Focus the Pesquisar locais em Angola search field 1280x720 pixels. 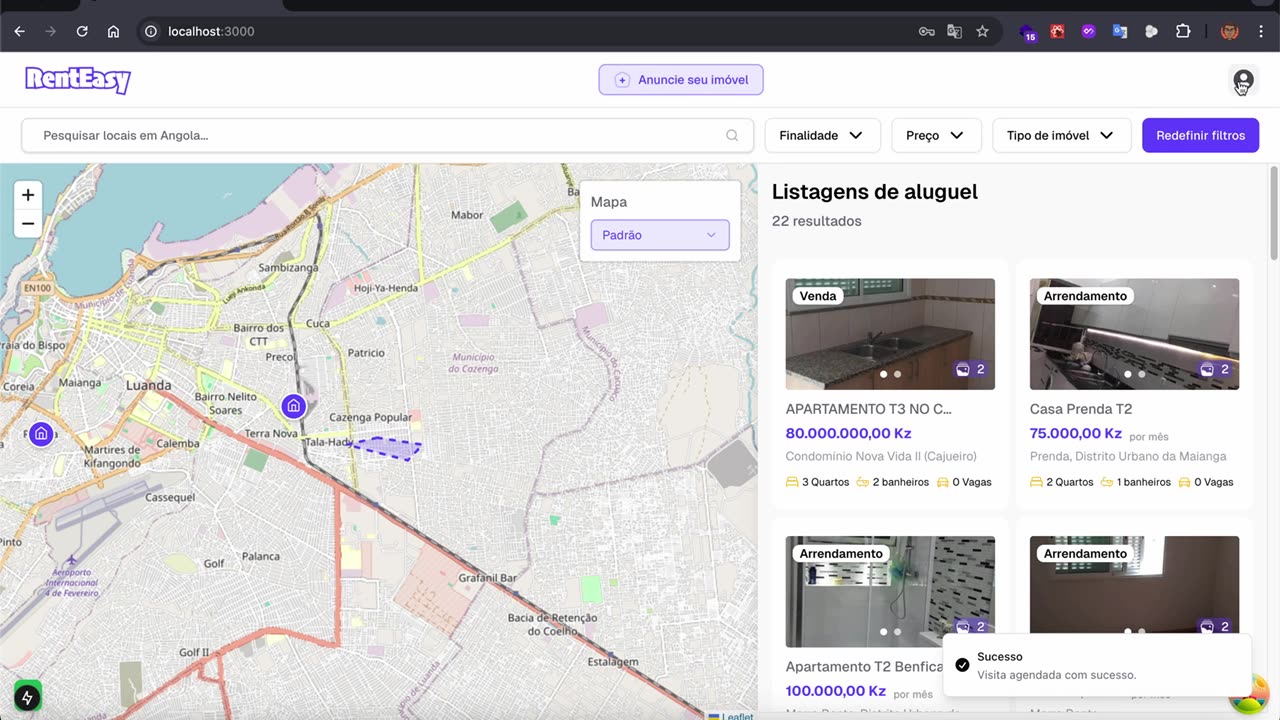[387, 136]
